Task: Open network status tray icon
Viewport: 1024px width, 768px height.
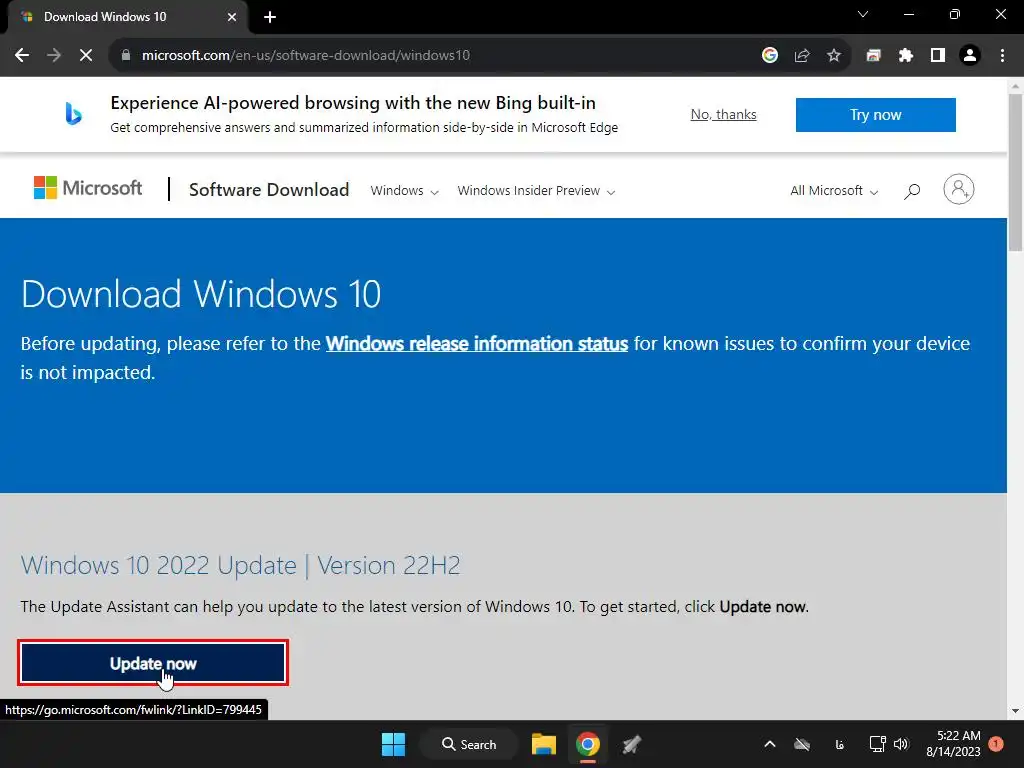Action: (x=877, y=744)
